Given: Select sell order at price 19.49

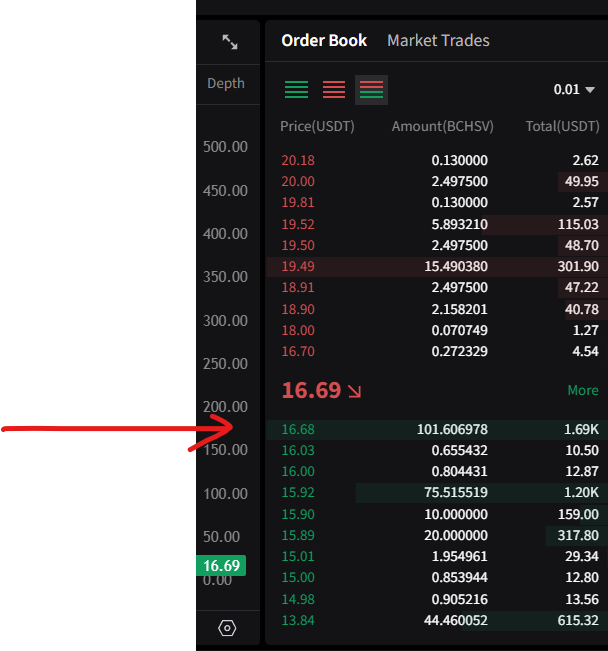Looking at the screenshot, I should 437,267.
